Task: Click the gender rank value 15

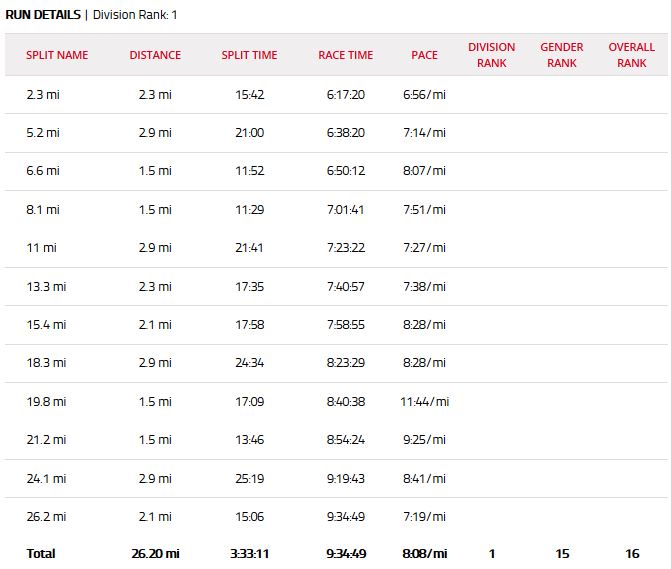Action: point(562,553)
